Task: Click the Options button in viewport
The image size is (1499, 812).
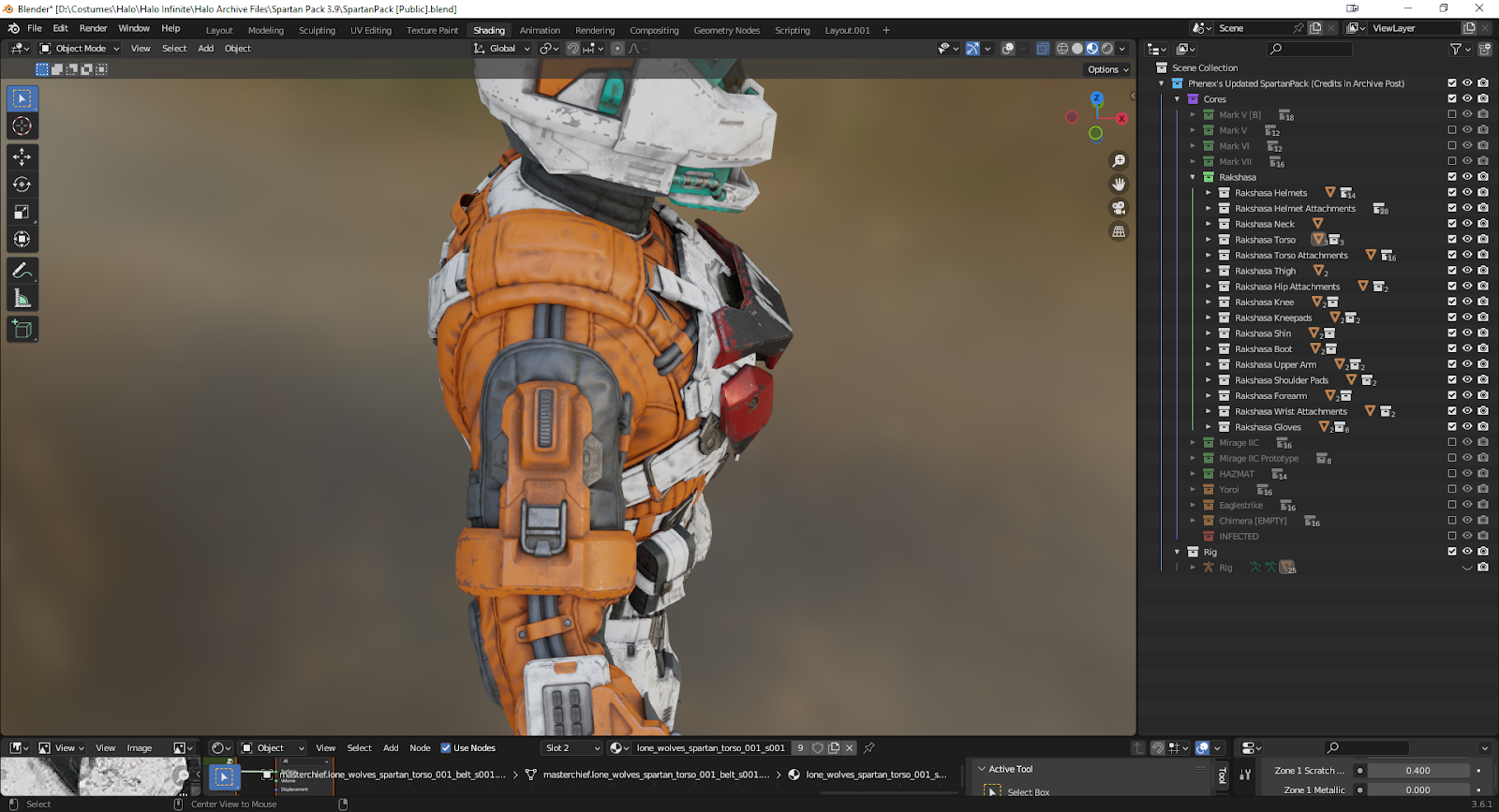Action: pos(1107,69)
